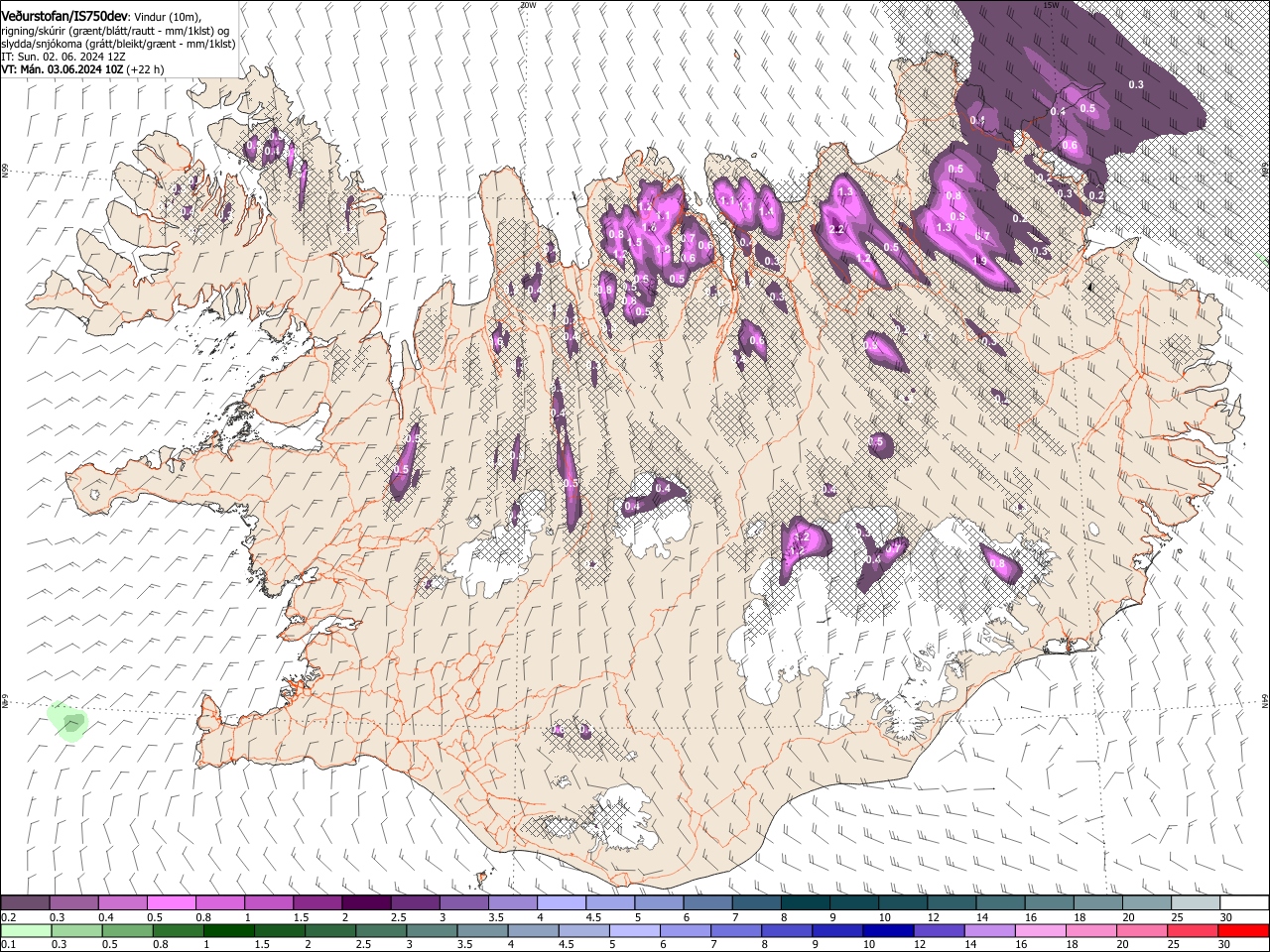1270x952 pixels.
Task: Pick the 14 light purple swatch, bottom legend row
Action: tap(989, 930)
